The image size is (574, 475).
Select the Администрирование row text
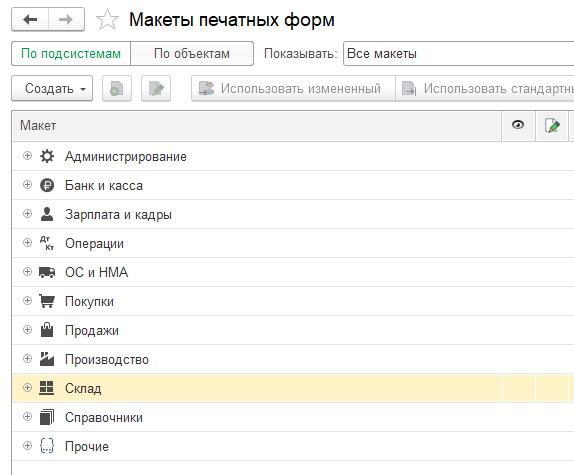tap(126, 157)
